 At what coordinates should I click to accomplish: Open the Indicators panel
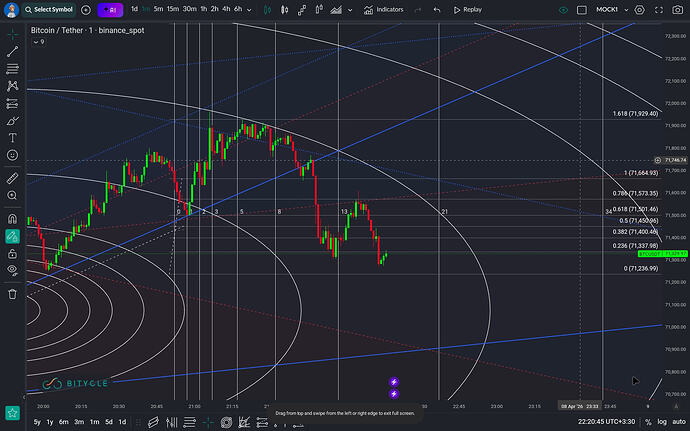click(384, 10)
